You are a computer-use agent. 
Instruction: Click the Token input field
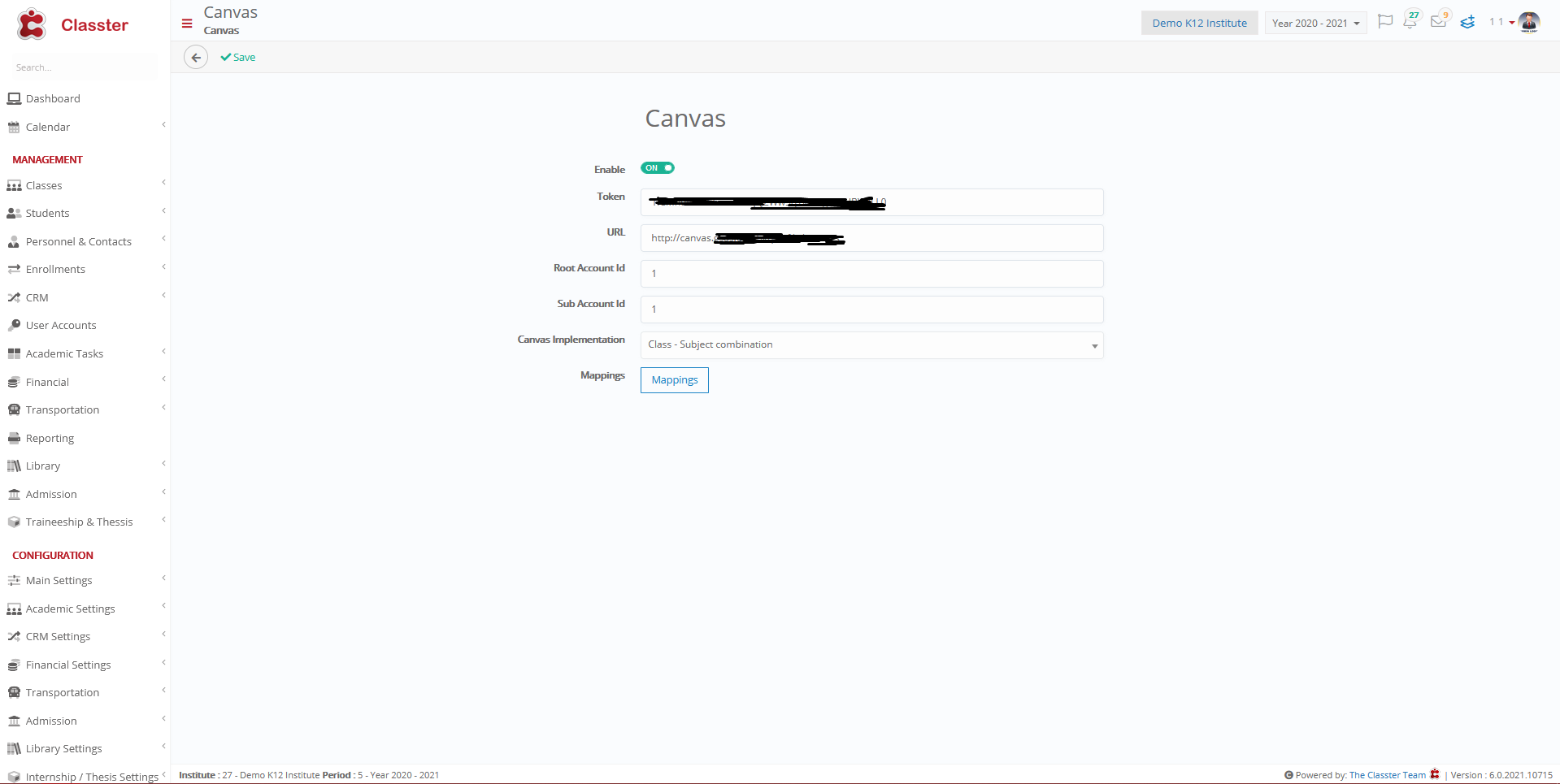pos(871,202)
